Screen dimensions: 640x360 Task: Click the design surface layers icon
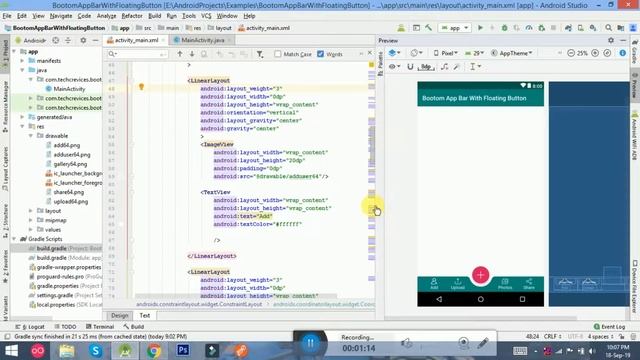[394, 53]
